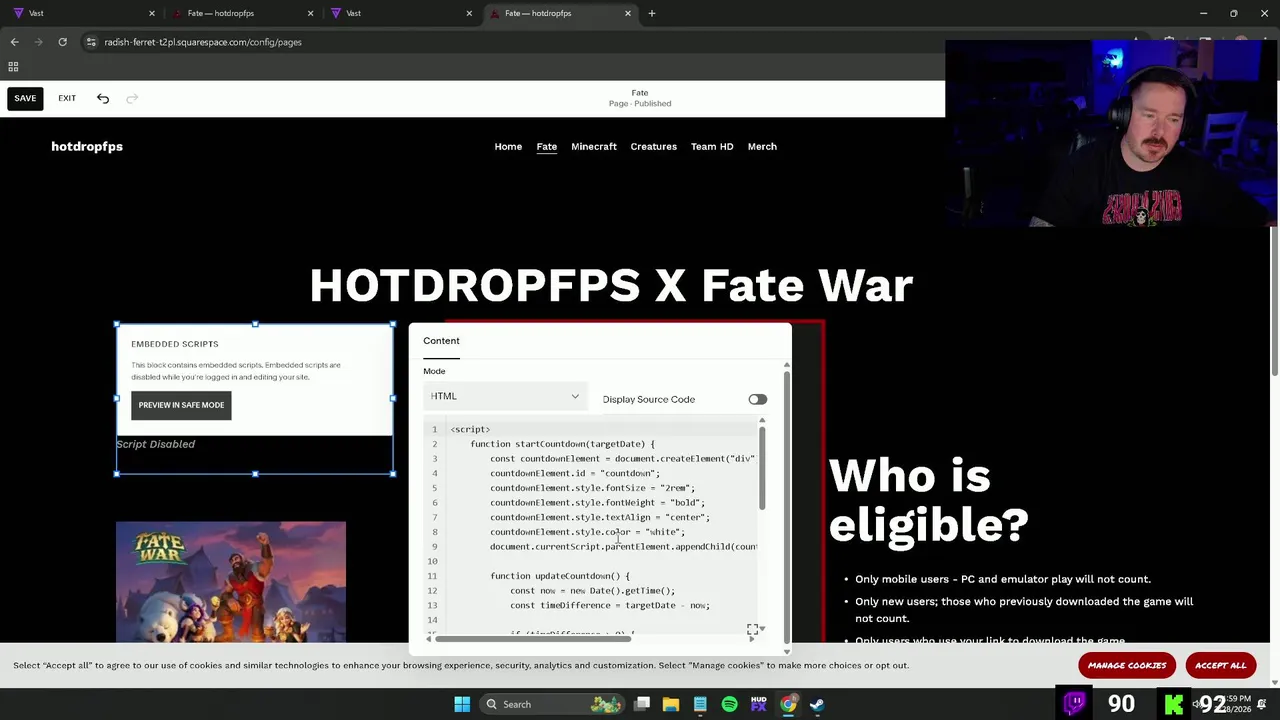Click the Manage Cookies button
The image size is (1280, 720).
[x=1127, y=665]
